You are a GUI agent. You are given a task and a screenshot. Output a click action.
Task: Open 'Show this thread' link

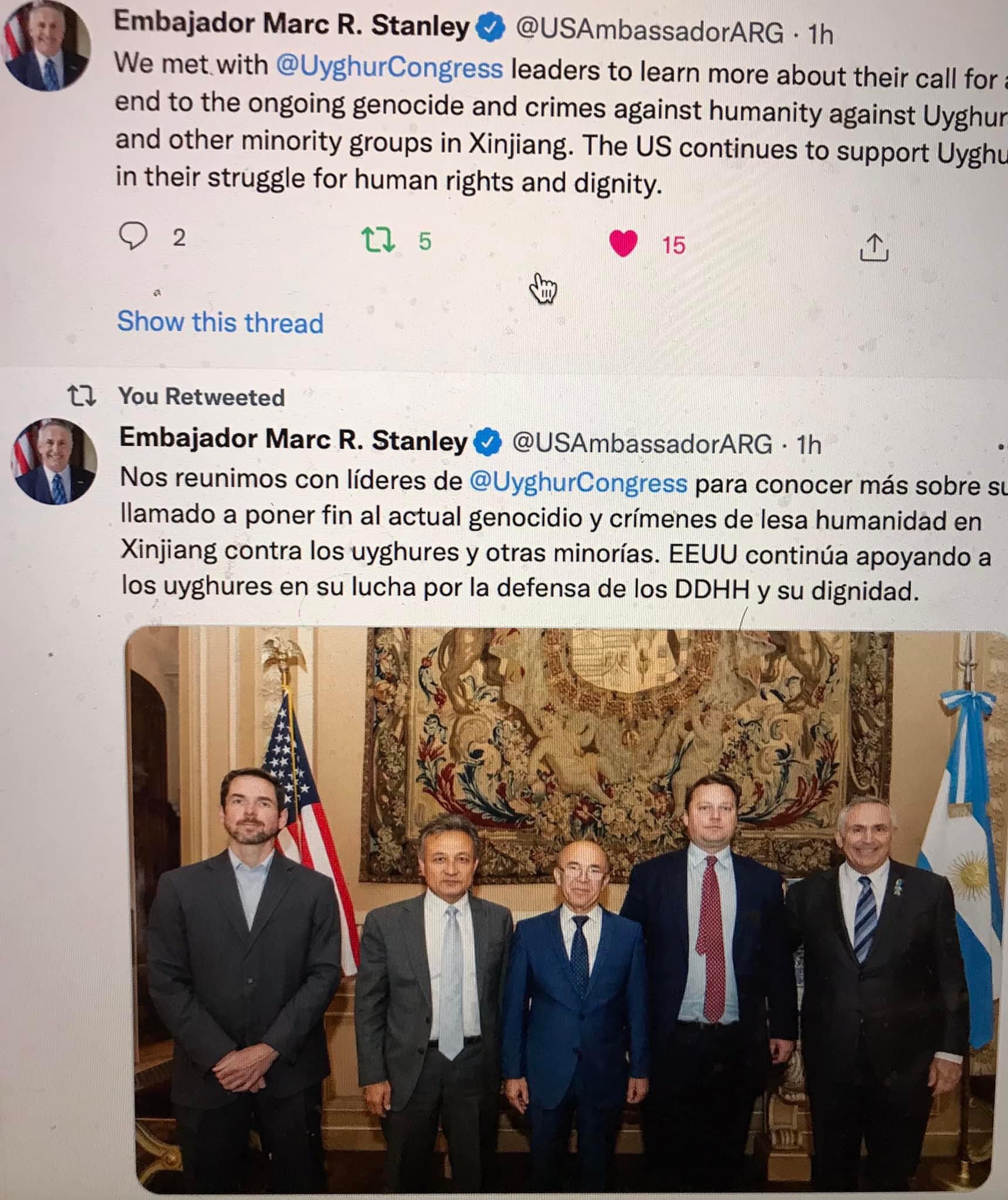coord(220,322)
